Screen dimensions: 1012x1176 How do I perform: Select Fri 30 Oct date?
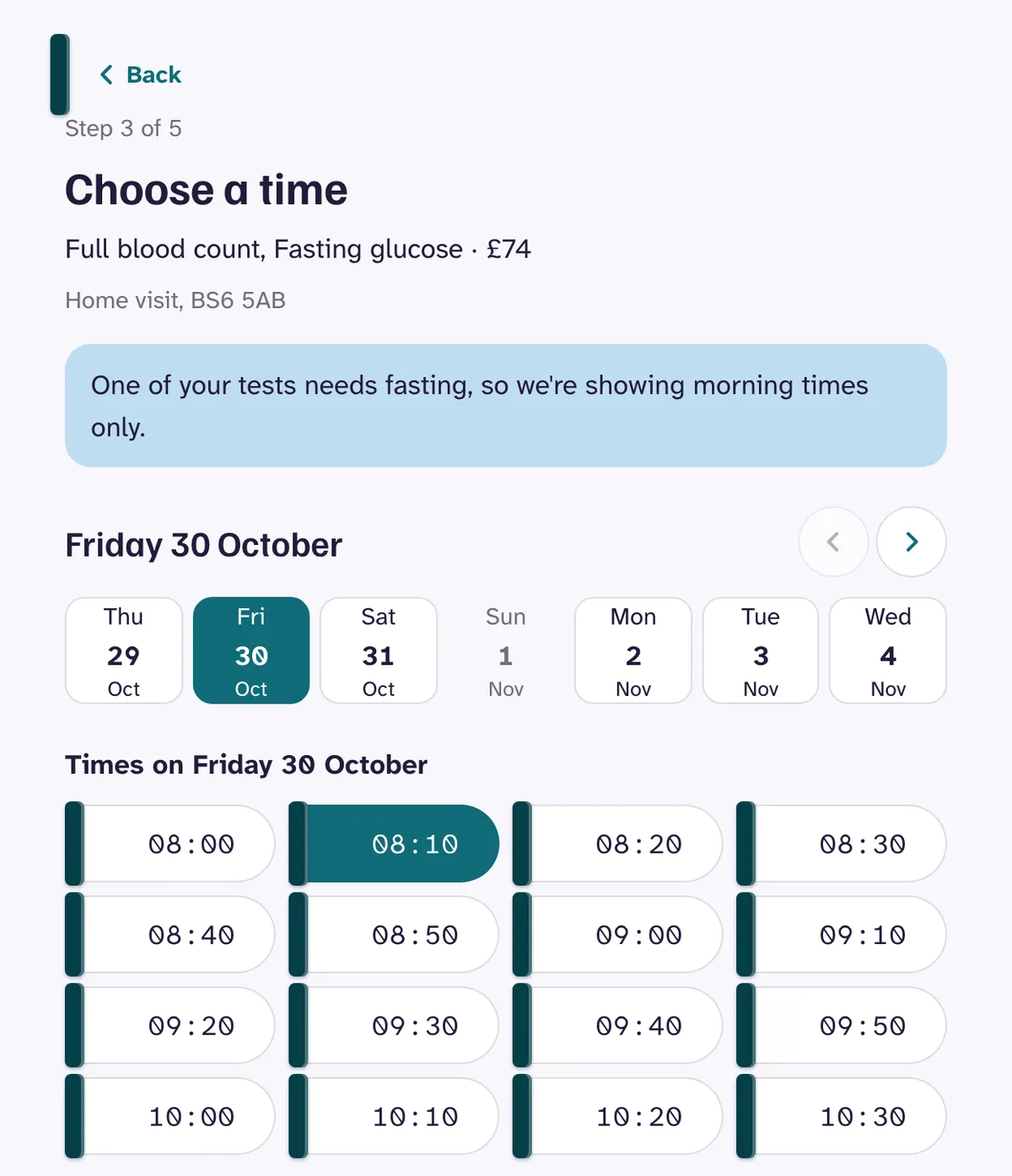(251, 650)
